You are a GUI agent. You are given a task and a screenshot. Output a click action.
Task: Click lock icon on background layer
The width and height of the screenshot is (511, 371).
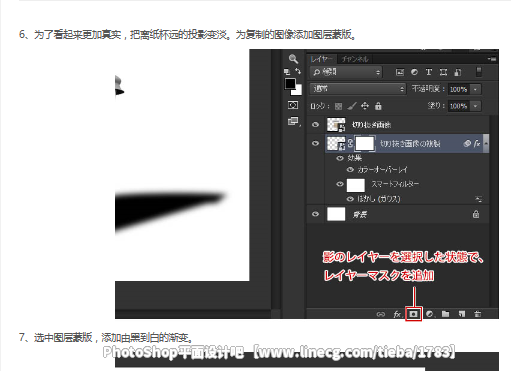click(476, 214)
